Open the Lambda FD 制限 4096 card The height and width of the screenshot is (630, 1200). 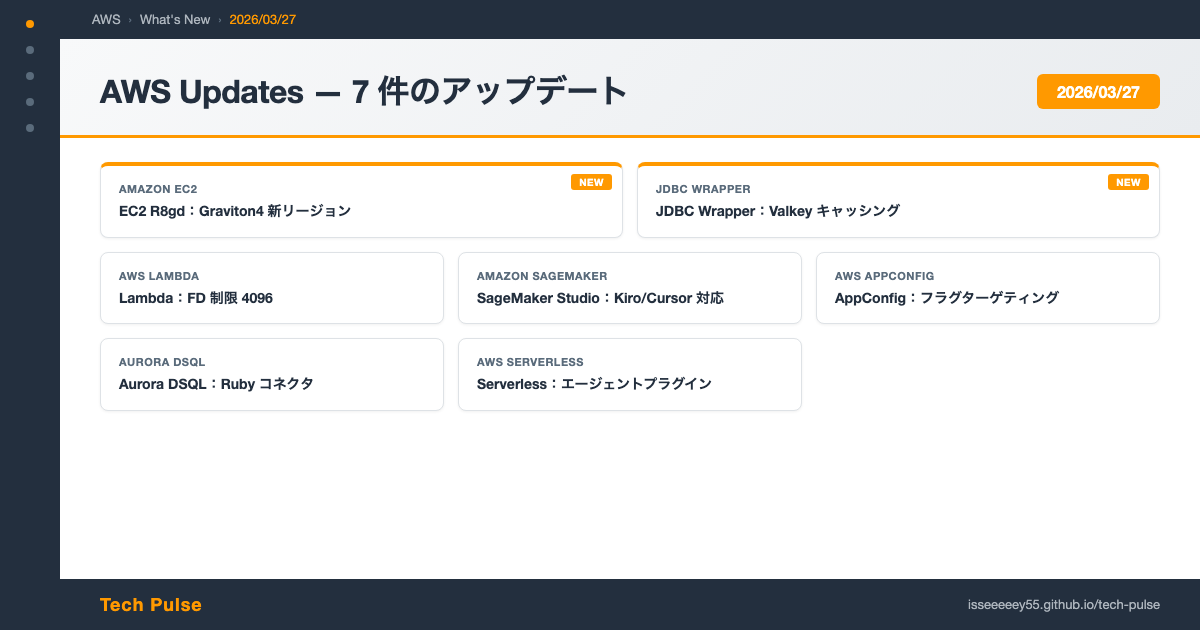271,288
